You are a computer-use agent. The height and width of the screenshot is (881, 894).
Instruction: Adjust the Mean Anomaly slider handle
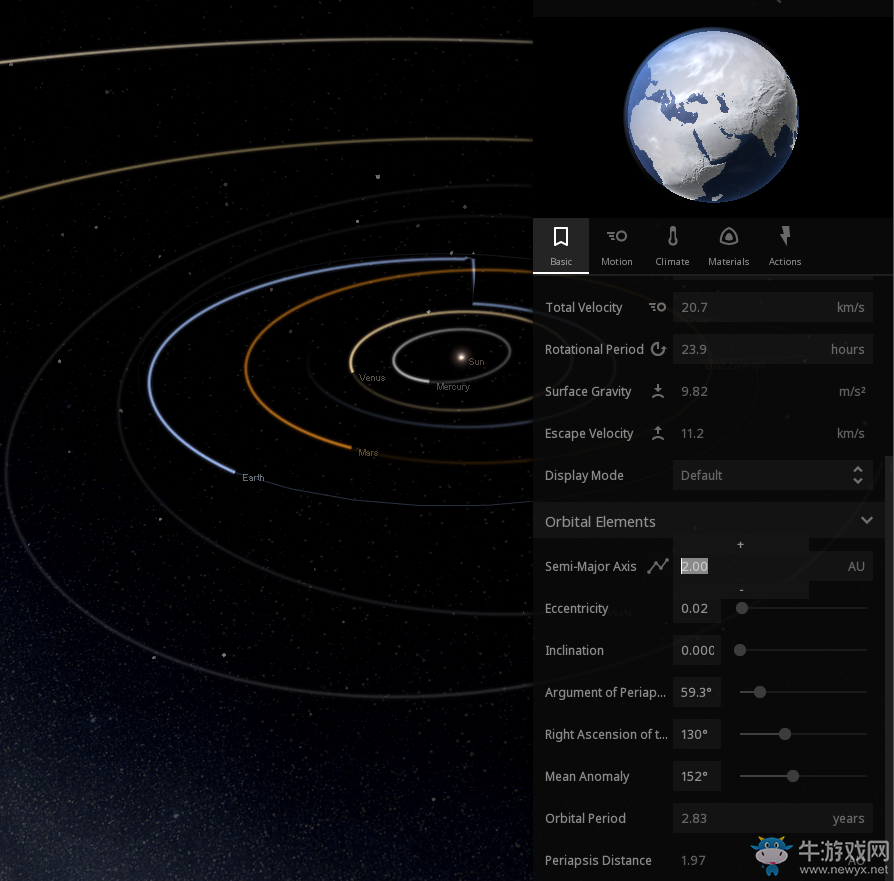click(793, 776)
